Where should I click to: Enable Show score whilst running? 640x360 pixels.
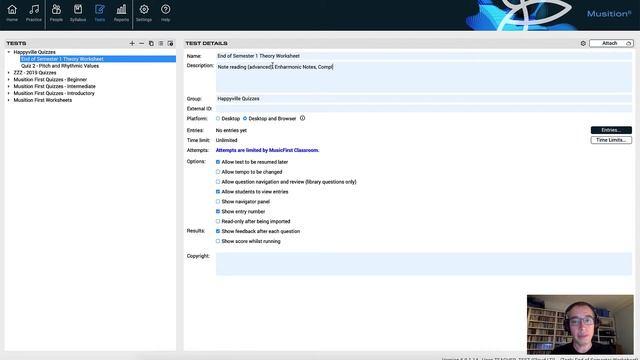click(218, 241)
